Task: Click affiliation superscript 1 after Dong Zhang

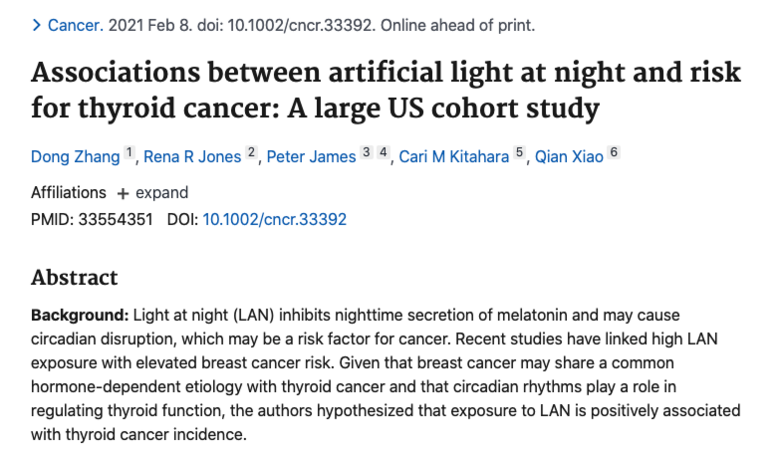Action: [x=129, y=152]
